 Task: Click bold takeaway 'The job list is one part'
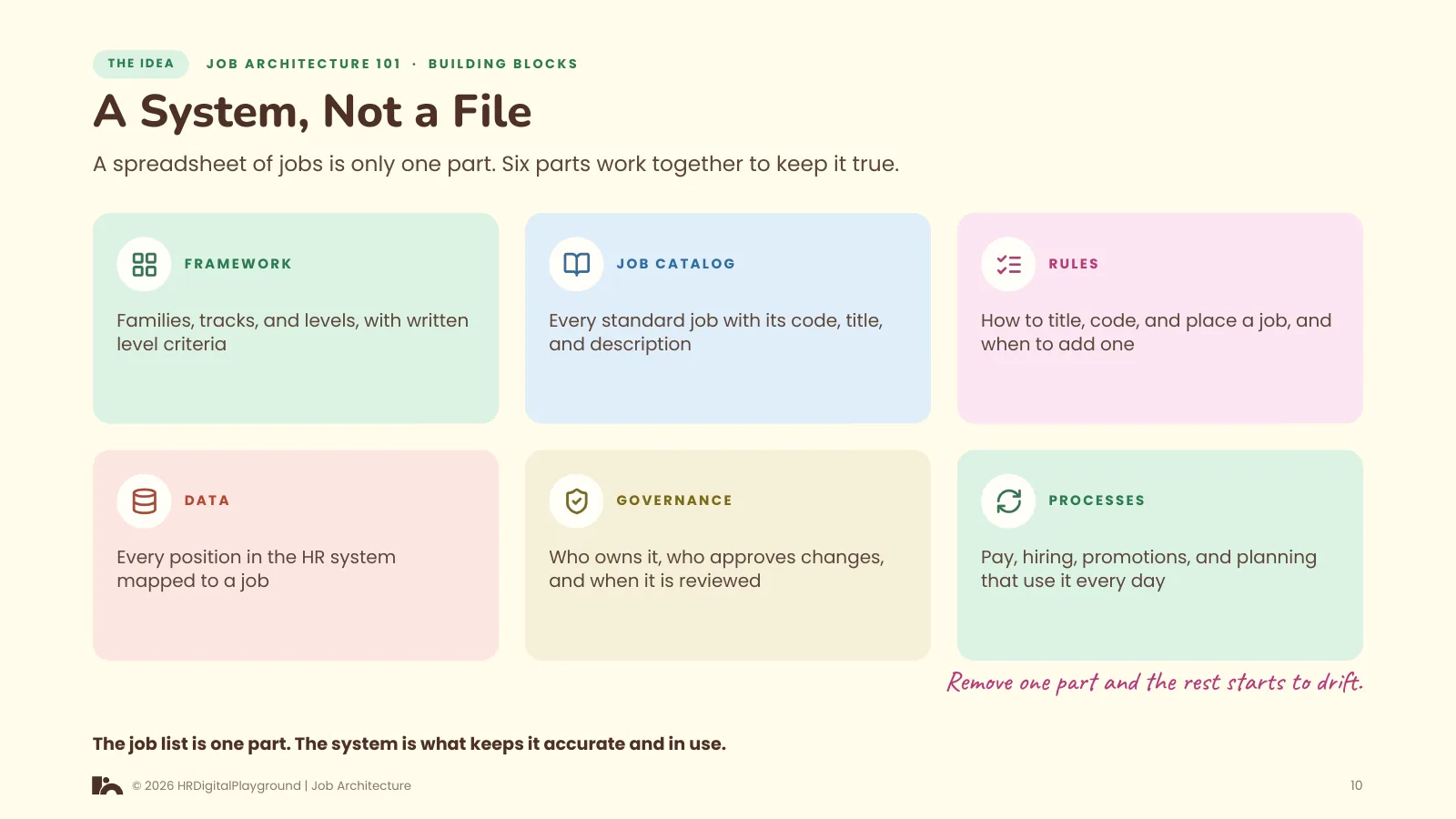[x=409, y=743]
